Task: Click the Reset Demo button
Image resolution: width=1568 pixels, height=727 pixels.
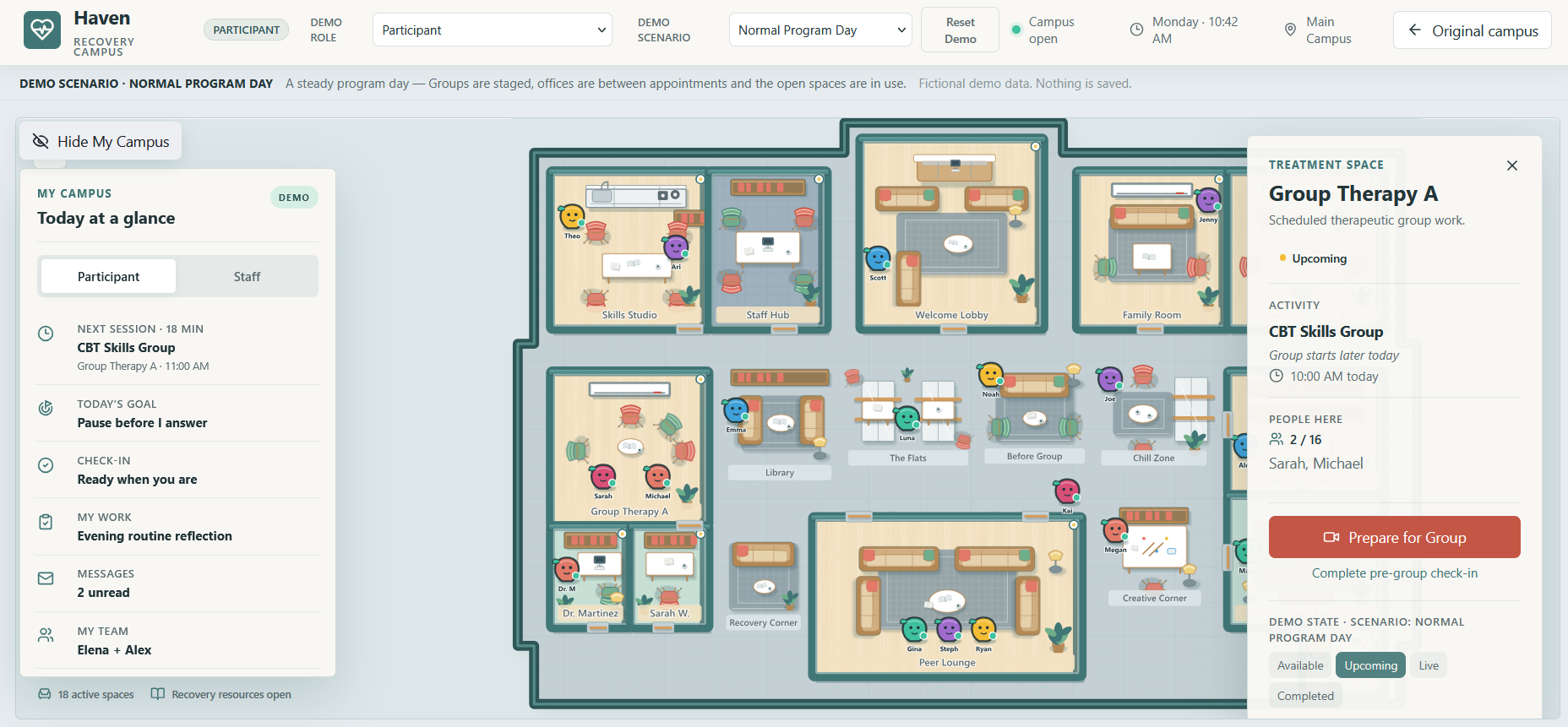Action: pyautogui.click(x=960, y=30)
